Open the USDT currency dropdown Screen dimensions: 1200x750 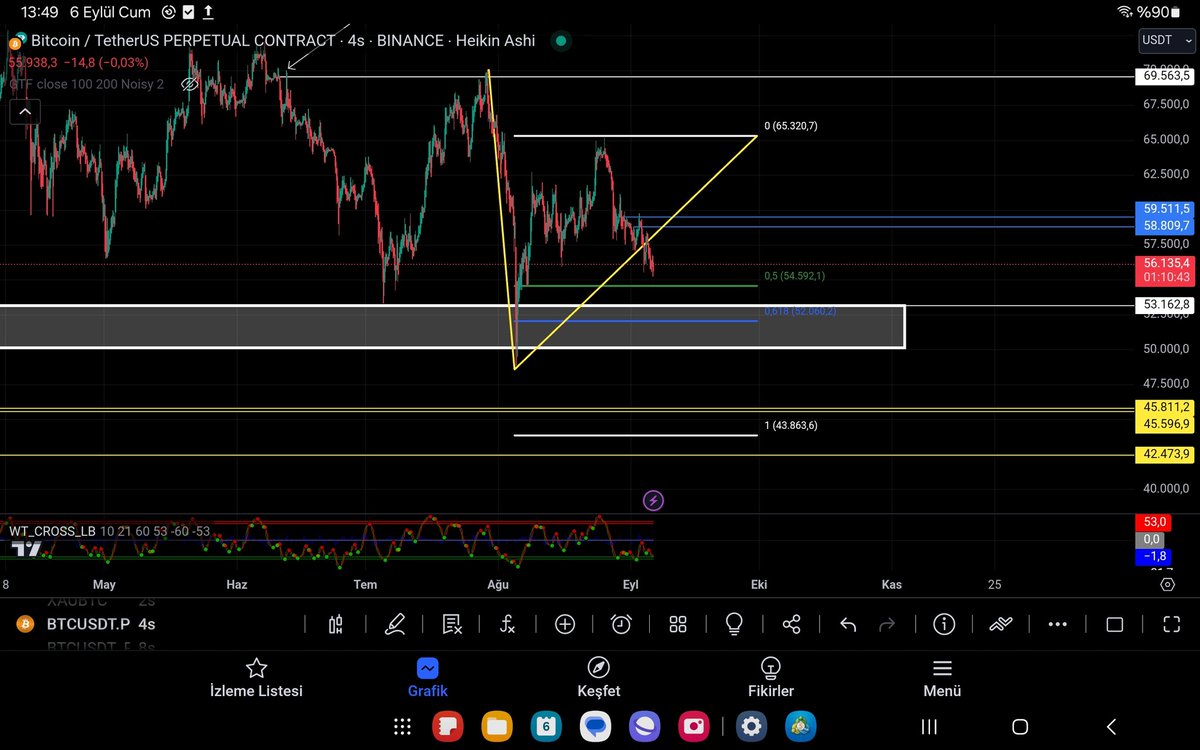pos(1165,41)
